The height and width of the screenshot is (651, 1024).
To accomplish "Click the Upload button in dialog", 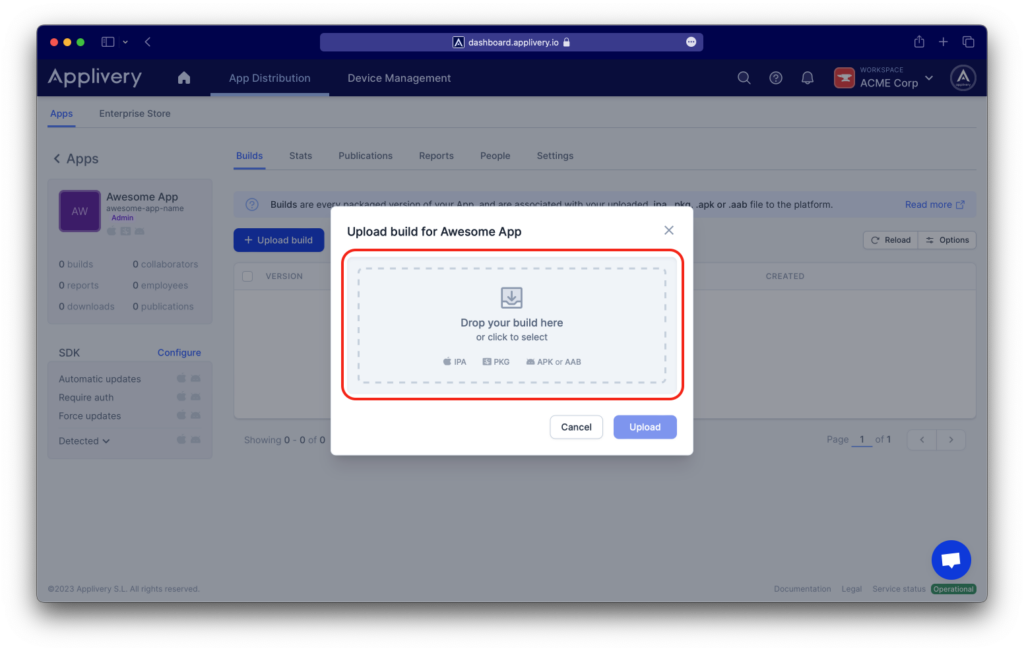I will tap(645, 427).
